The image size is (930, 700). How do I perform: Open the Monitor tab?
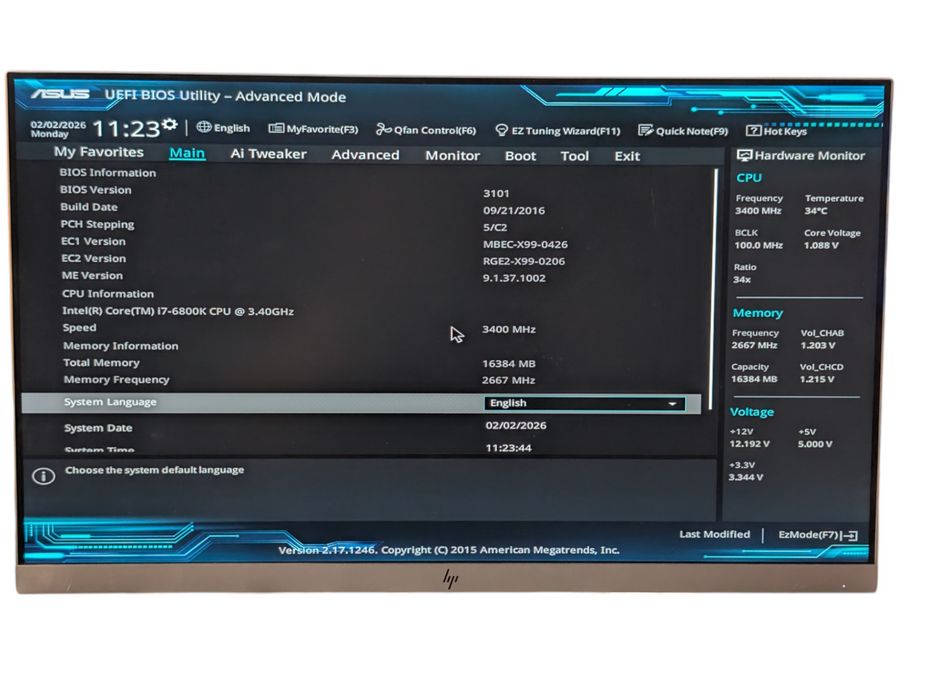(x=453, y=155)
